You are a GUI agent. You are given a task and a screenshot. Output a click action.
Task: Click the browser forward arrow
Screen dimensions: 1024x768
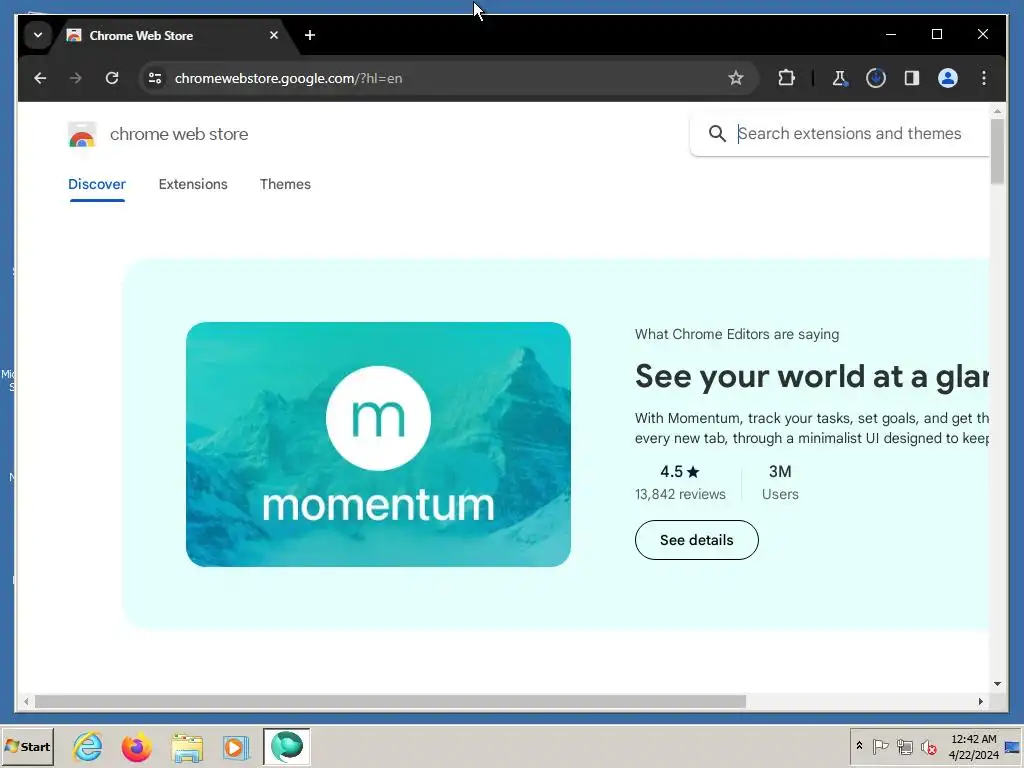[x=76, y=78]
